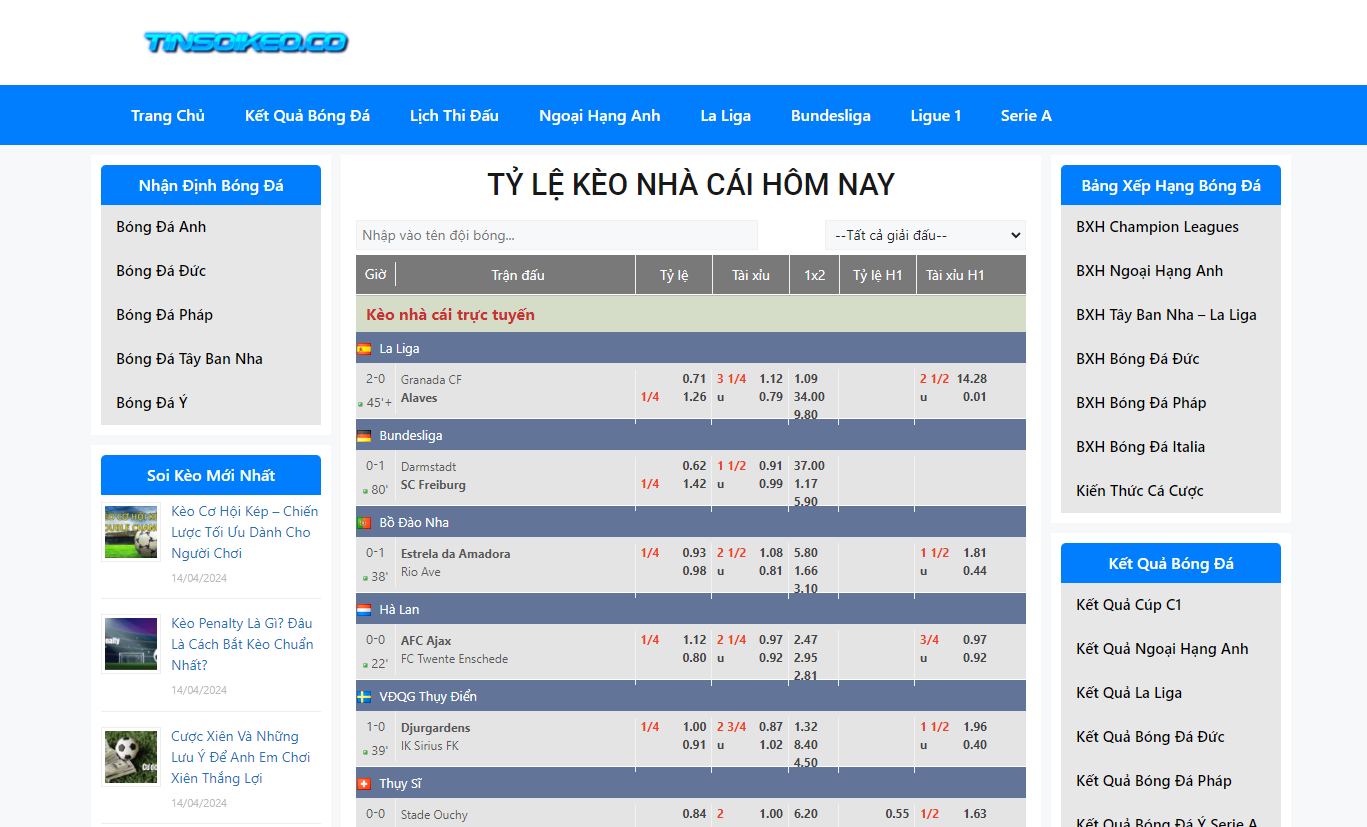Screen dimensions: 1367x827
Task: Open the Kèo Penalty article thumbnail
Action: coord(131,644)
